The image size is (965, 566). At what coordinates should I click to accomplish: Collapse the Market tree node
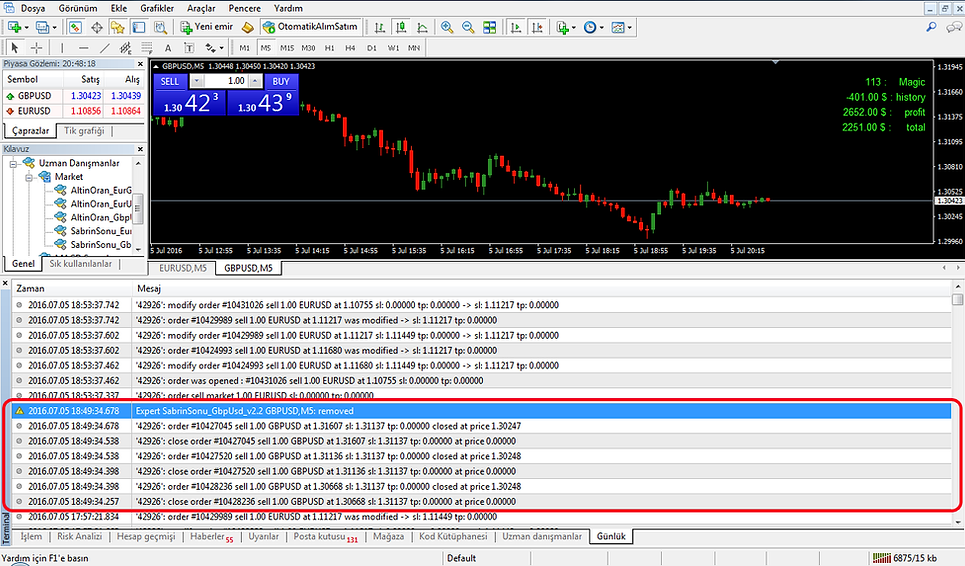click(29, 177)
